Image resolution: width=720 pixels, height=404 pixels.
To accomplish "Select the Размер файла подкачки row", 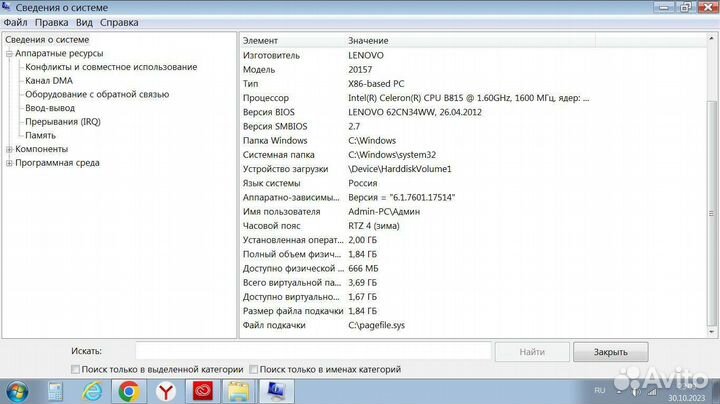I will [x=473, y=311].
